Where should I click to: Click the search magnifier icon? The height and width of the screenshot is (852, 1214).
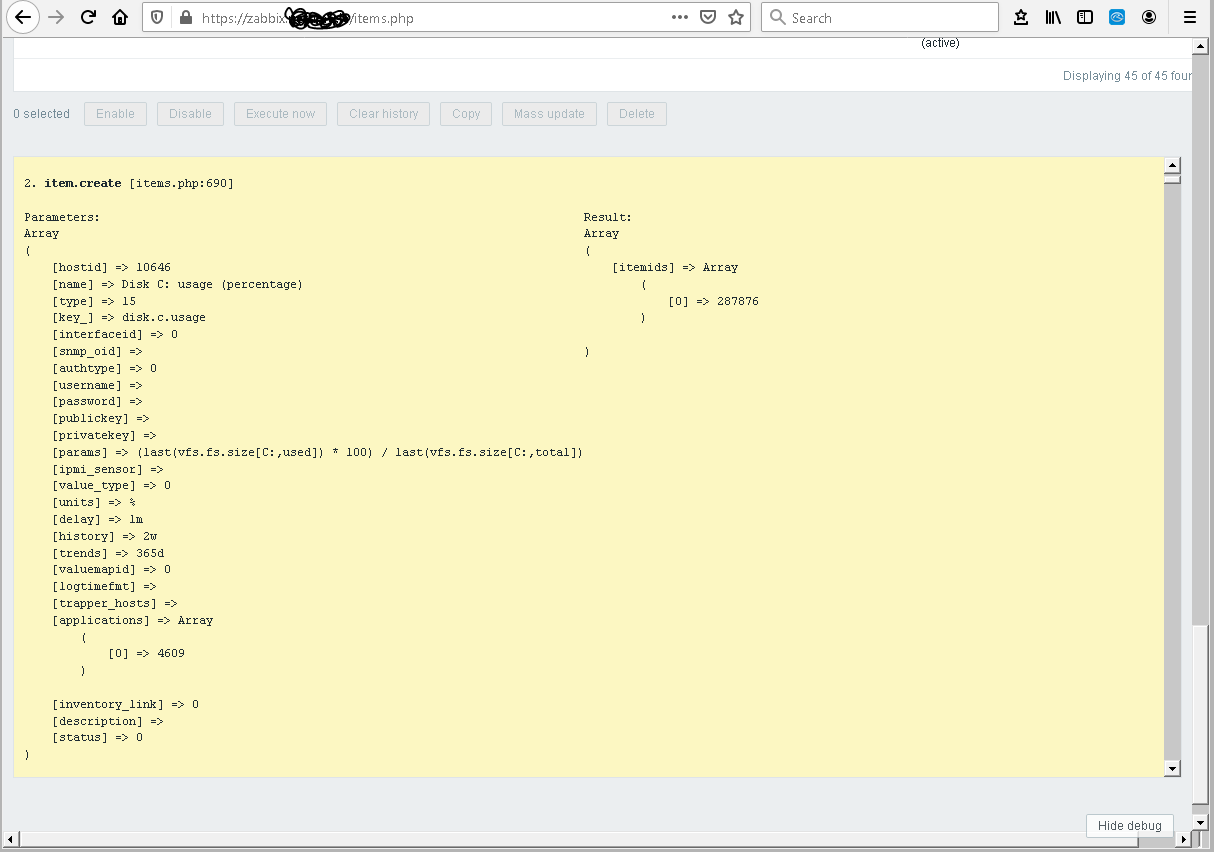(x=778, y=18)
